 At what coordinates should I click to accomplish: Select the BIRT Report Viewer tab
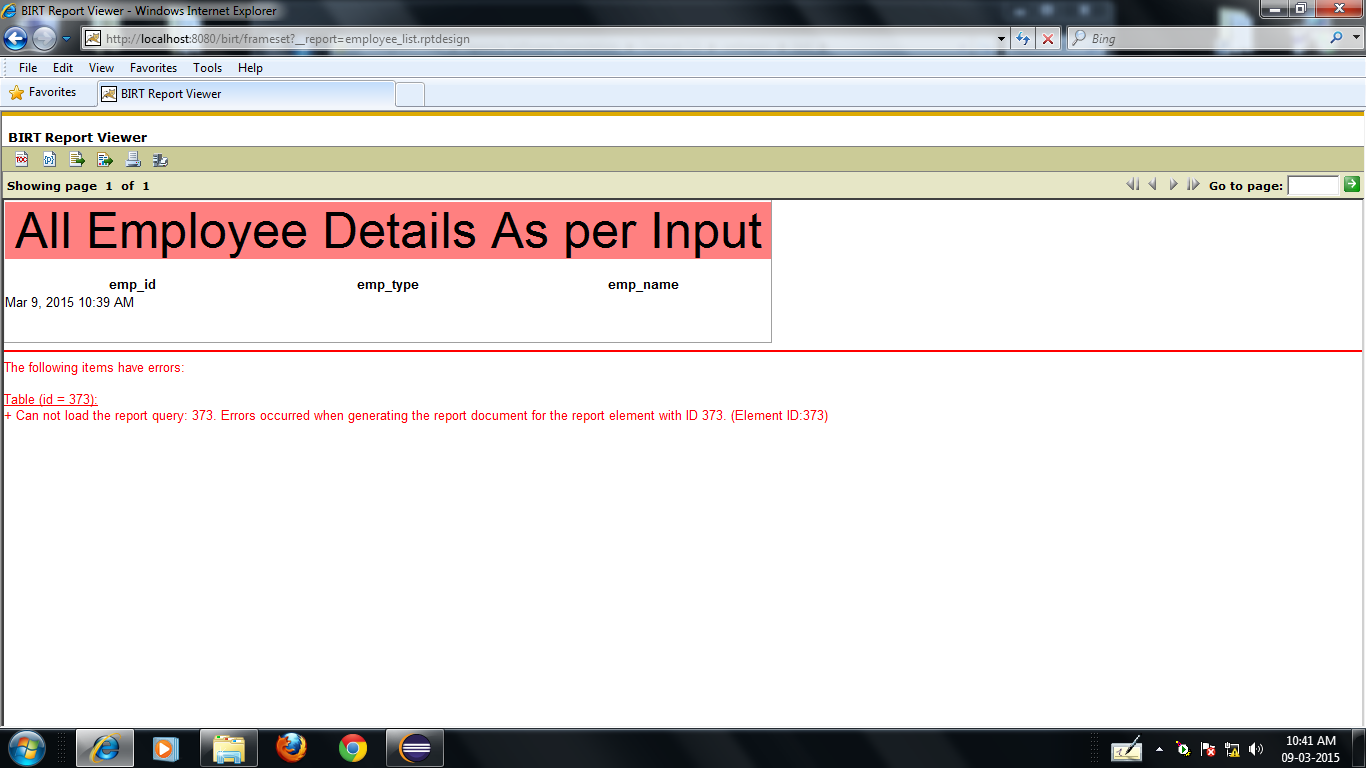[246, 94]
